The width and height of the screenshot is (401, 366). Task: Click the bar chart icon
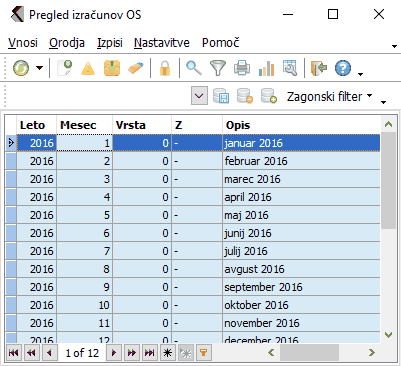[266, 68]
